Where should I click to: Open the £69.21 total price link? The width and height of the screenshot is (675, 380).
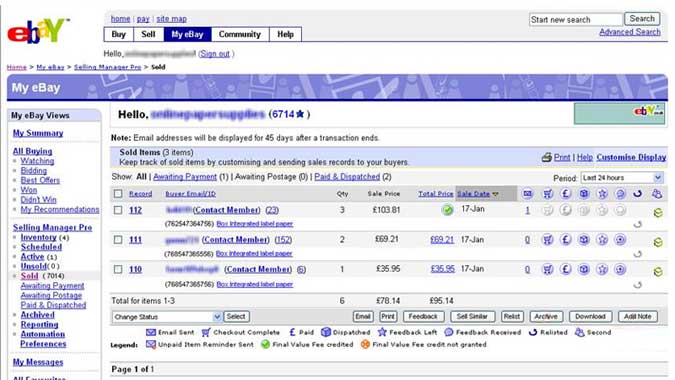(442, 240)
